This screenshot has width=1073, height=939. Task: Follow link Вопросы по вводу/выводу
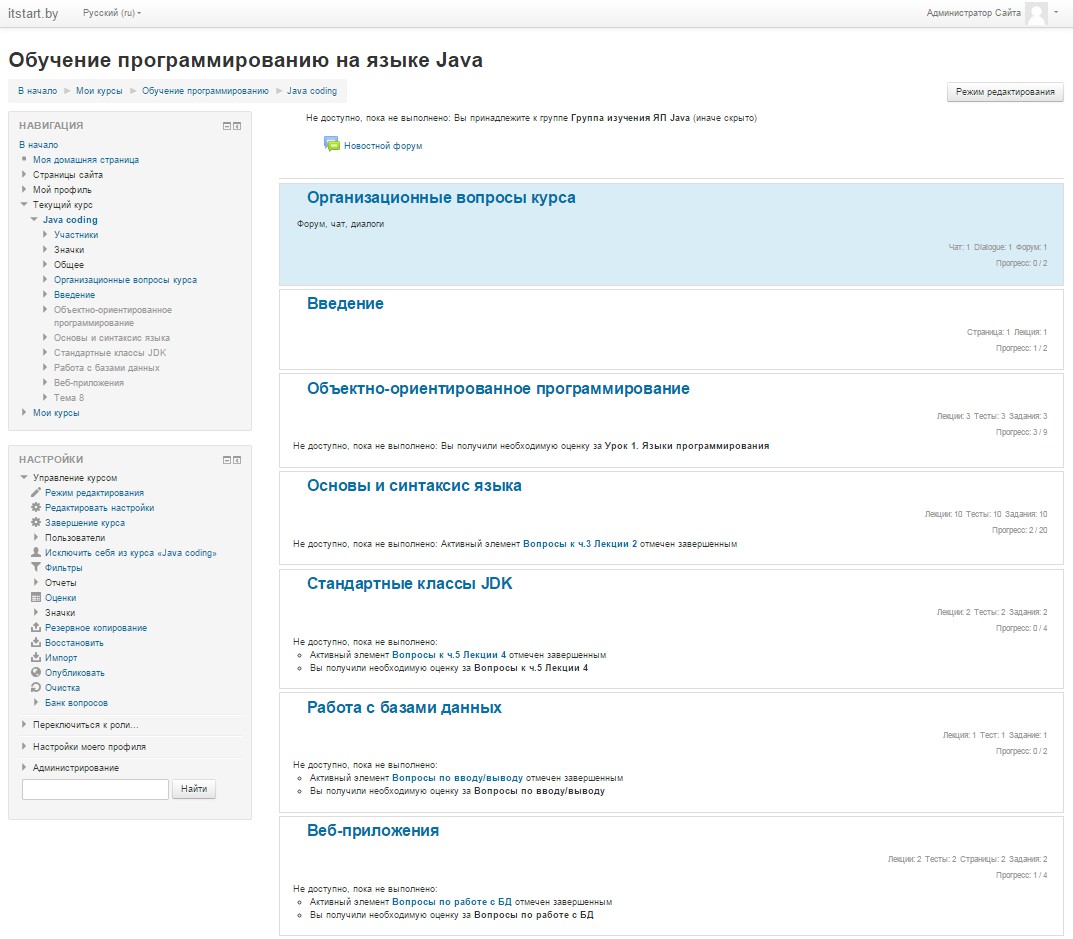pos(457,778)
